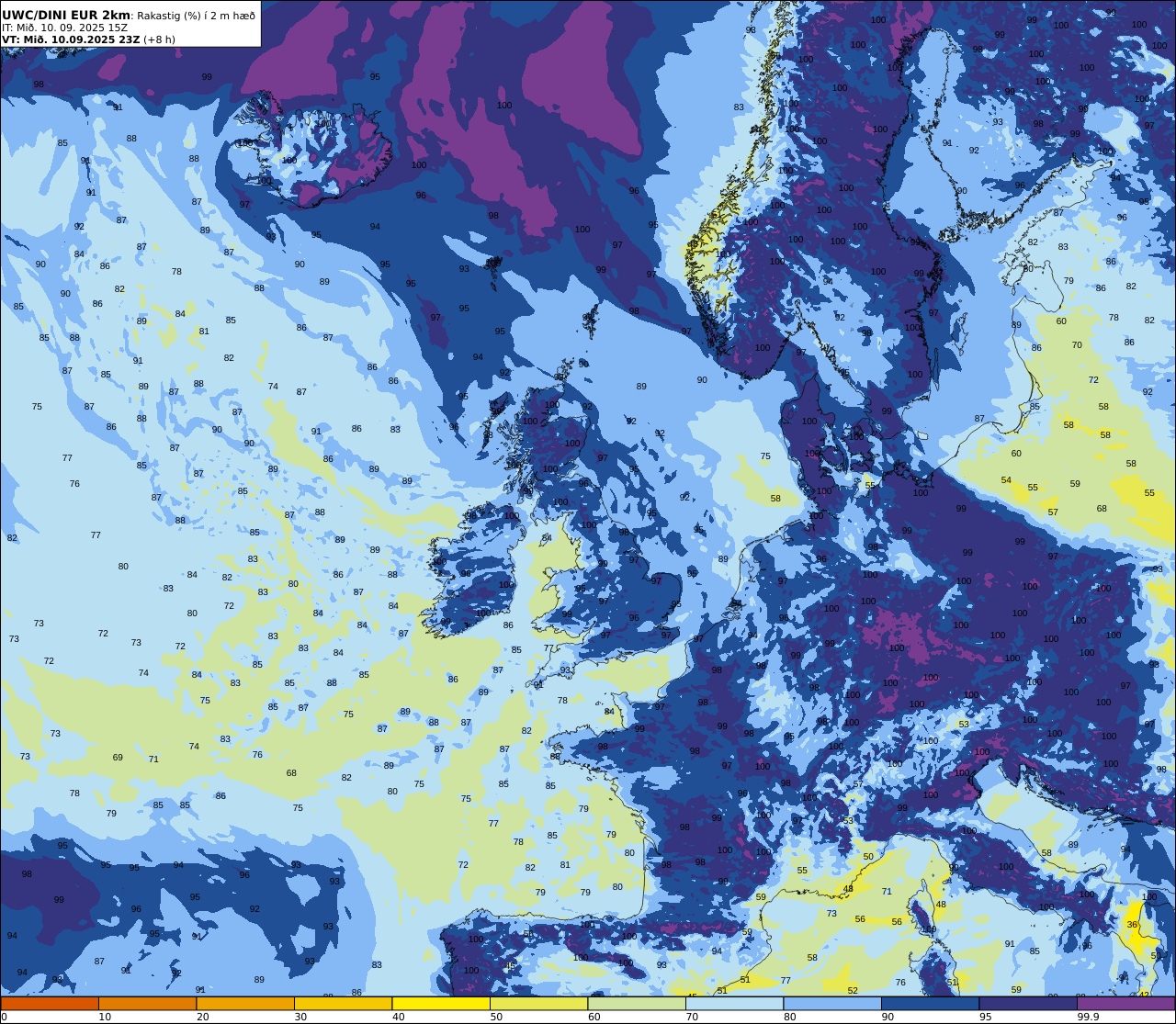This screenshot has height=1024, width=1176.
Task: Click the legend tick label "70"
Action: [x=692, y=1017]
